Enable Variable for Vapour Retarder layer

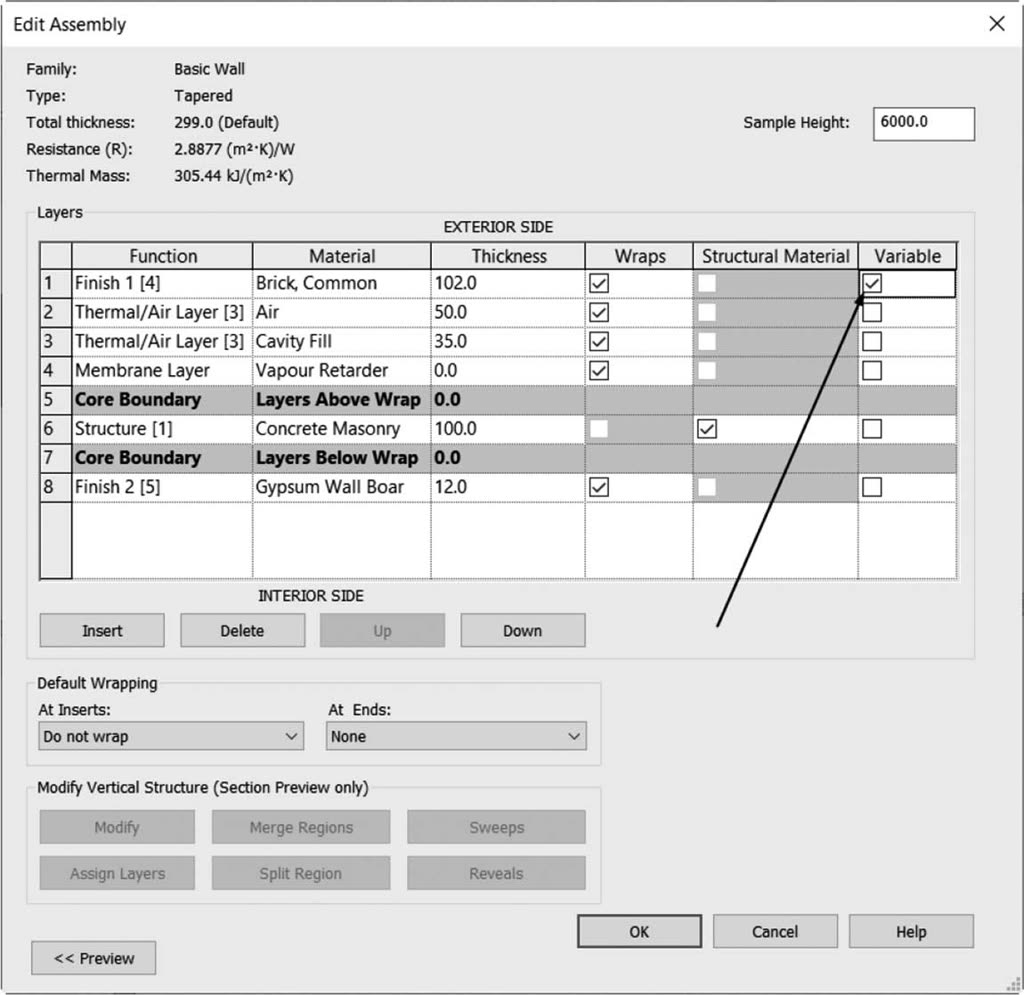[x=872, y=371]
